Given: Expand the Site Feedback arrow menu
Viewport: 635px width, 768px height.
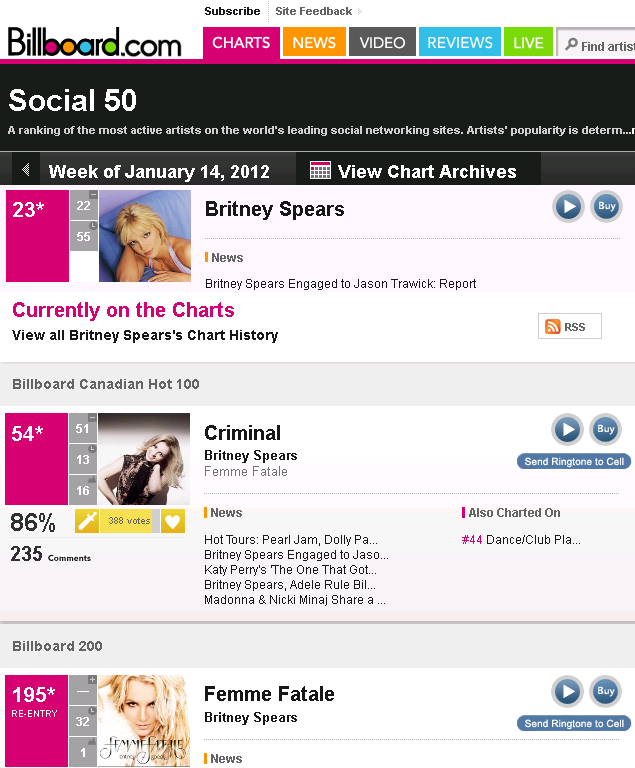Looking at the screenshot, I should [x=360, y=12].
